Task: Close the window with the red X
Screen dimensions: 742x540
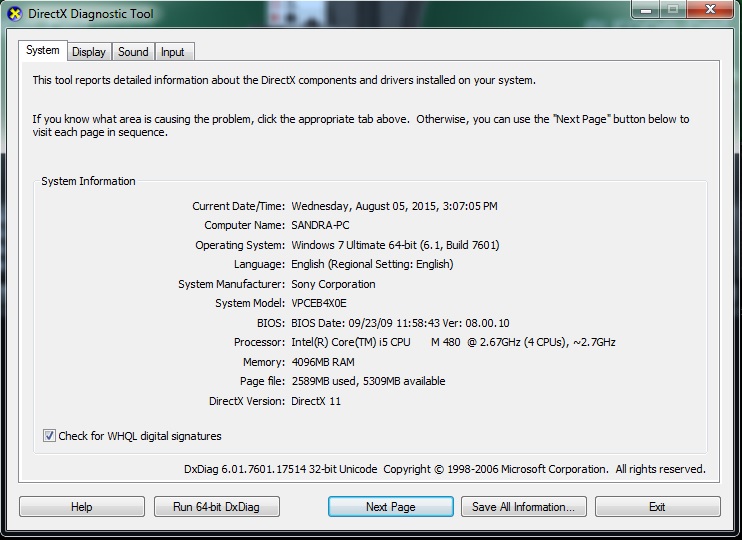Action: [710, 9]
